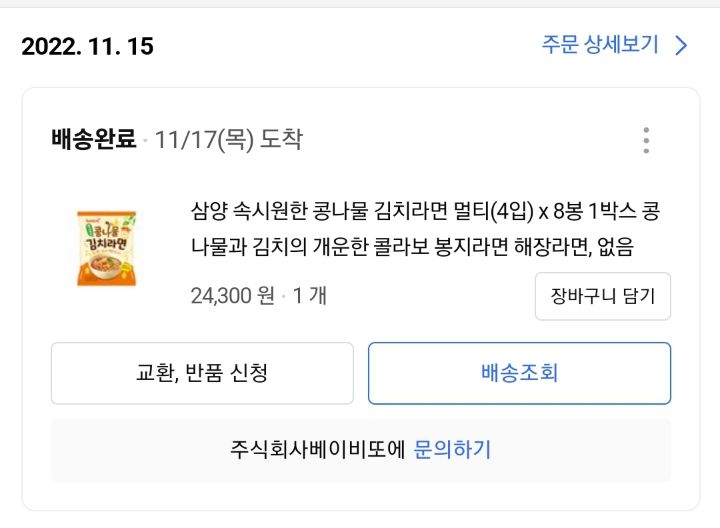Screen dimensions: 720x528
Task: Select the order date 2022. 11. 15
Action: click(x=88, y=46)
